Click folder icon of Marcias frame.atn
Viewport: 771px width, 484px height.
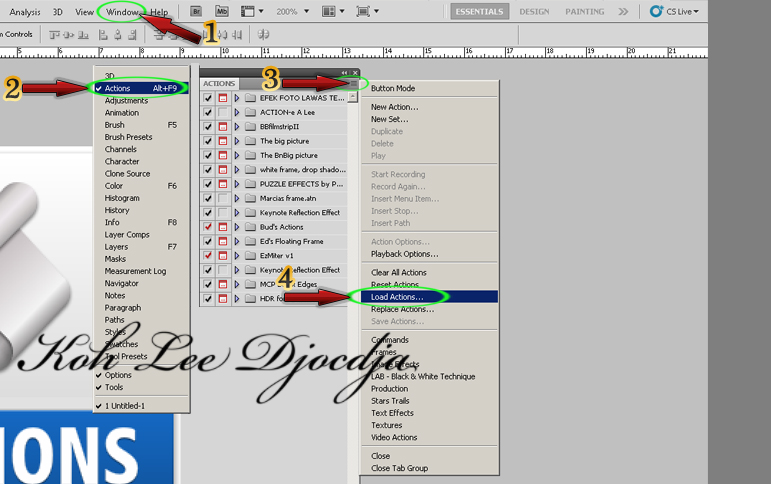click(x=251, y=198)
